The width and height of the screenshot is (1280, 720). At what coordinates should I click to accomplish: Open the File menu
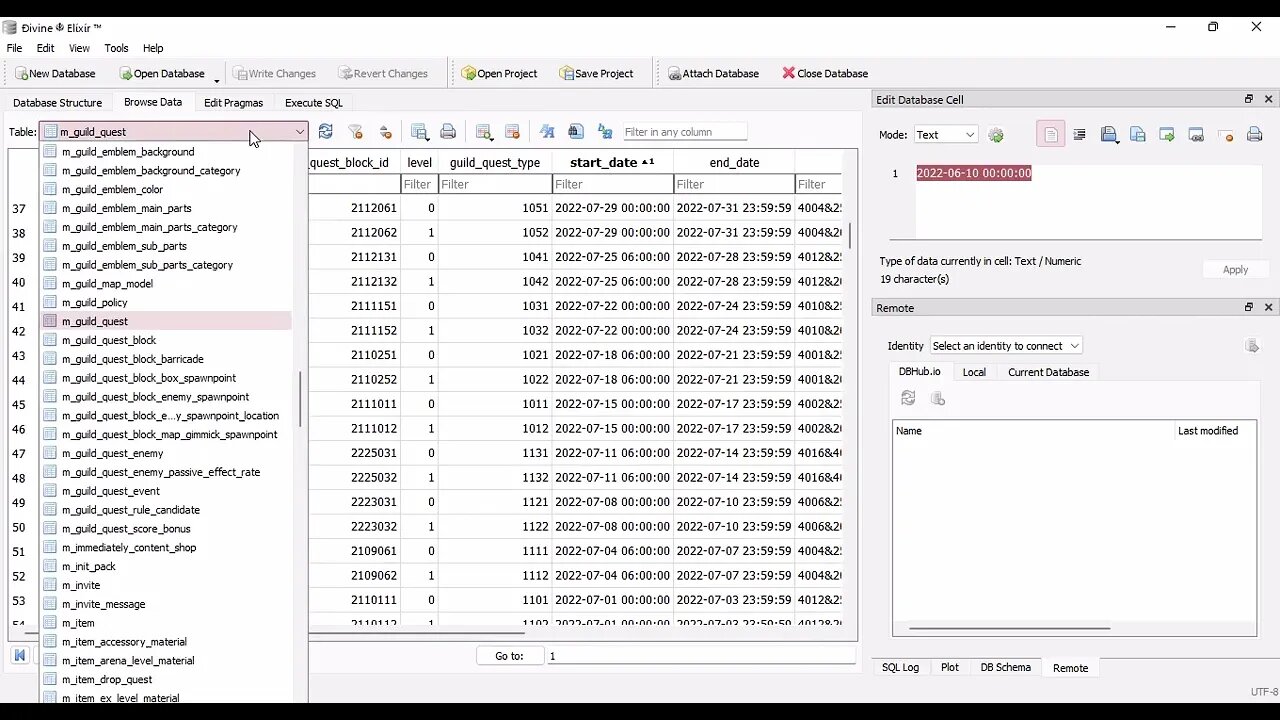click(15, 48)
